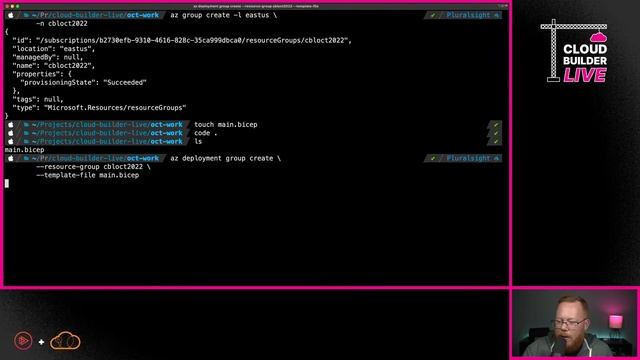Close the terminal window with the red button

point(8,6)
